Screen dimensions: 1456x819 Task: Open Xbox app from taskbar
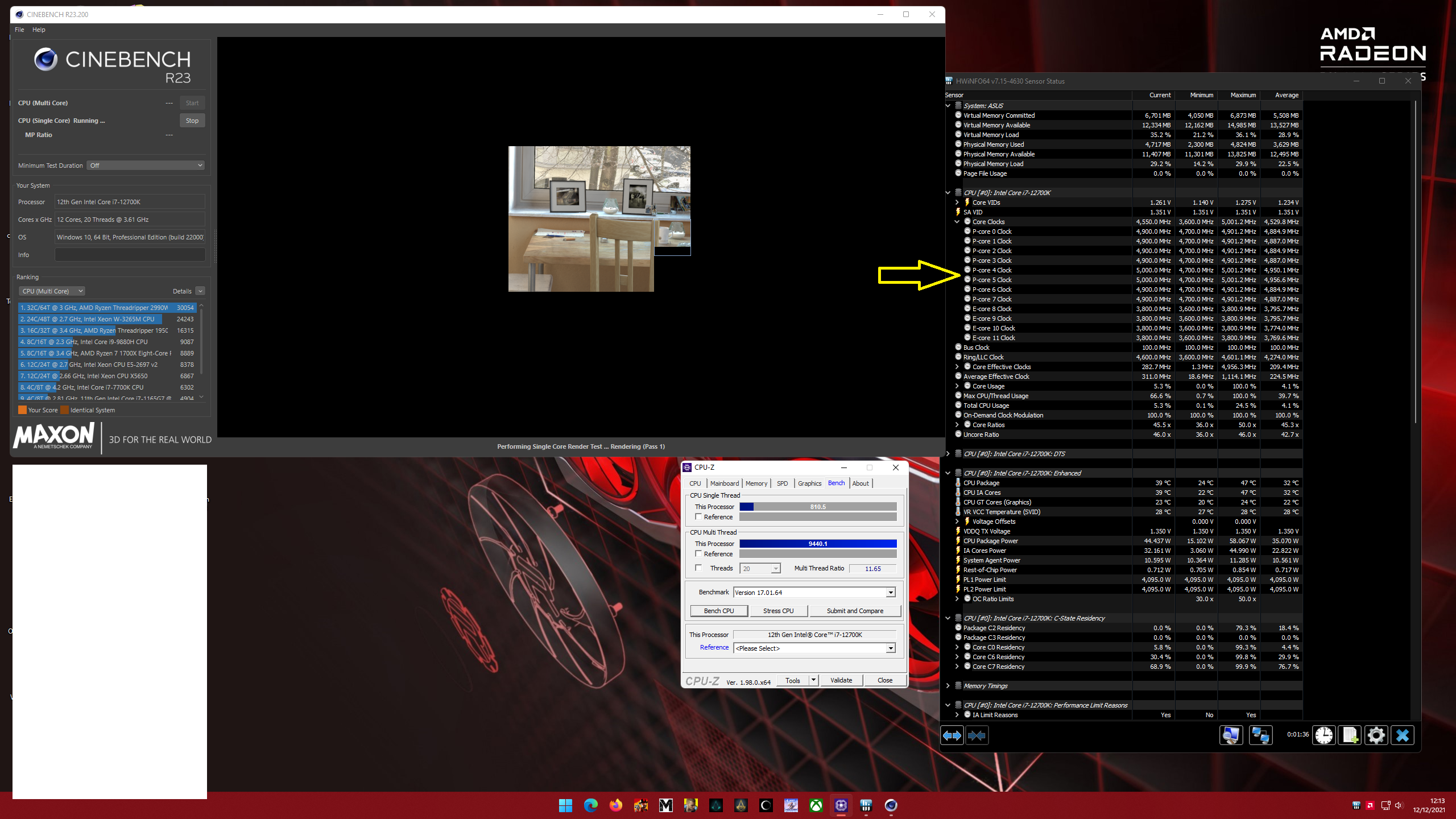[x=816, y=805]
